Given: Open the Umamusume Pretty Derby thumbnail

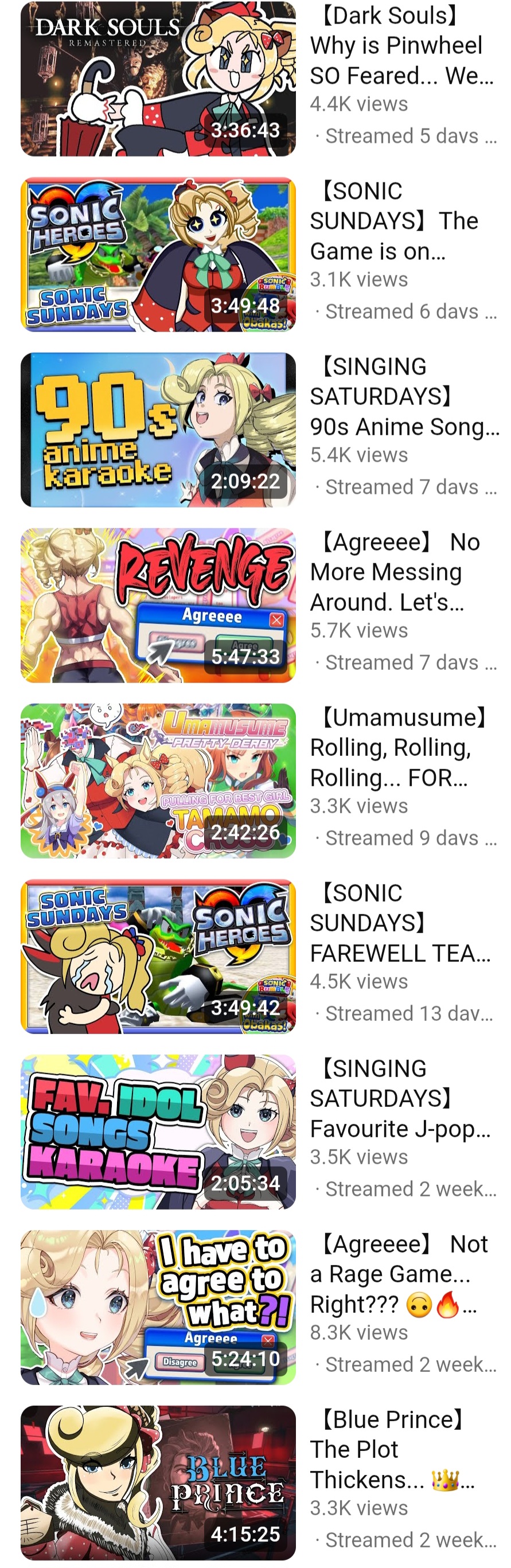Looking at the screenshot, I should click(158, 781).
